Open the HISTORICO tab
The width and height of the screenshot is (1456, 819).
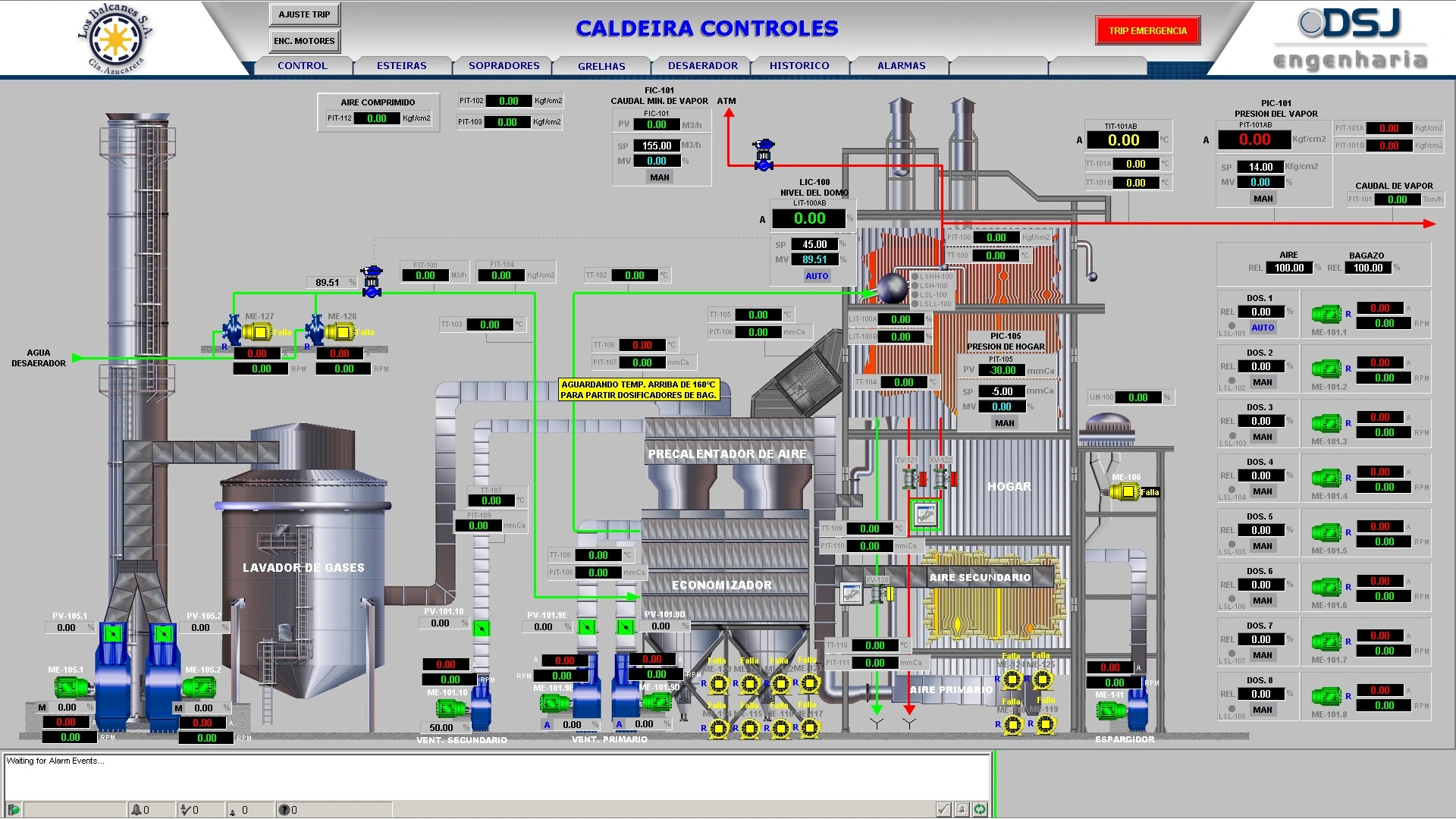(x=799, y=66)
